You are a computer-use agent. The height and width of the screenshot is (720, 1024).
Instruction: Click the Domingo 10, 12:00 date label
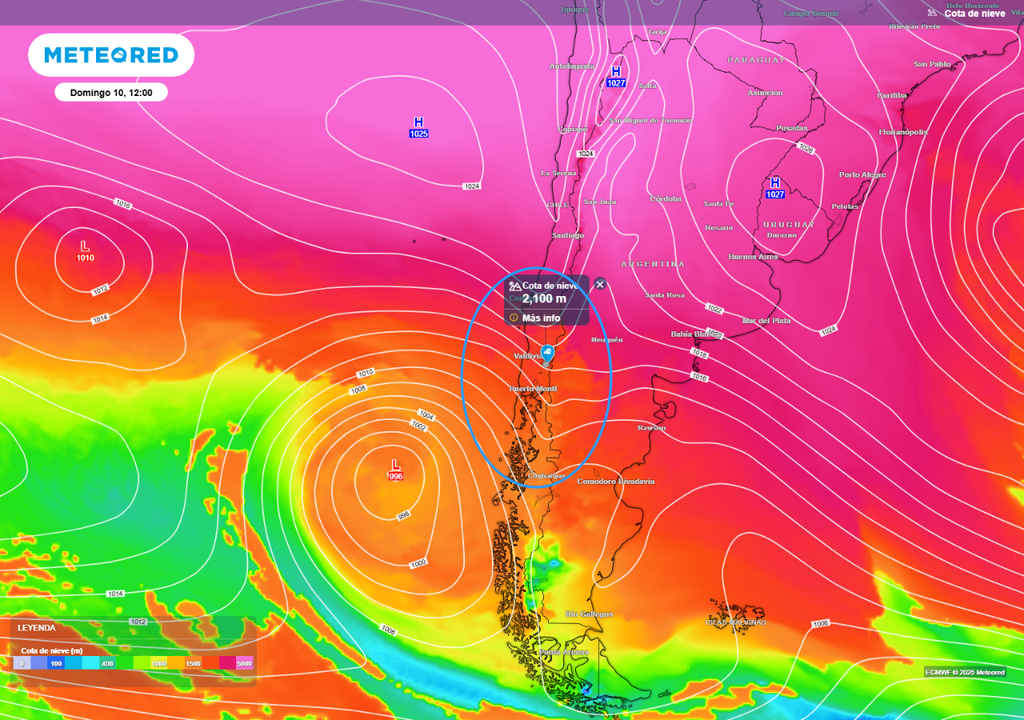111,92
